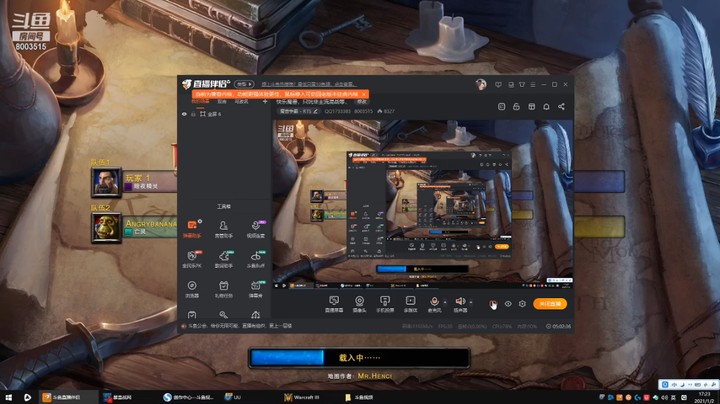Open the middle-row center tool with green badge
720x404 pixels.
coord(224,259)
